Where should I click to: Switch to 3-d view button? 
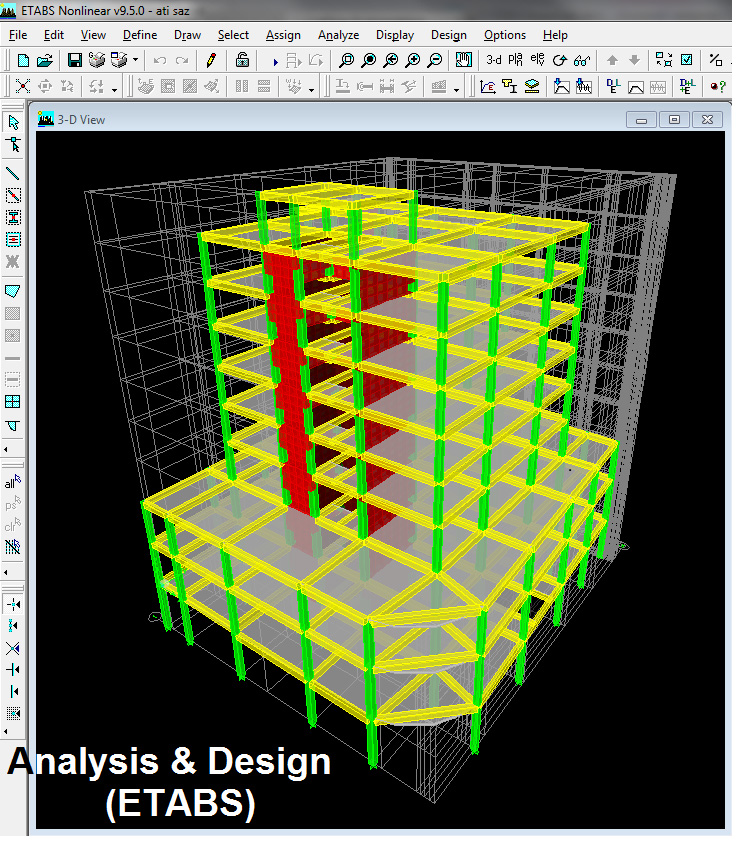tap(494, 60)
